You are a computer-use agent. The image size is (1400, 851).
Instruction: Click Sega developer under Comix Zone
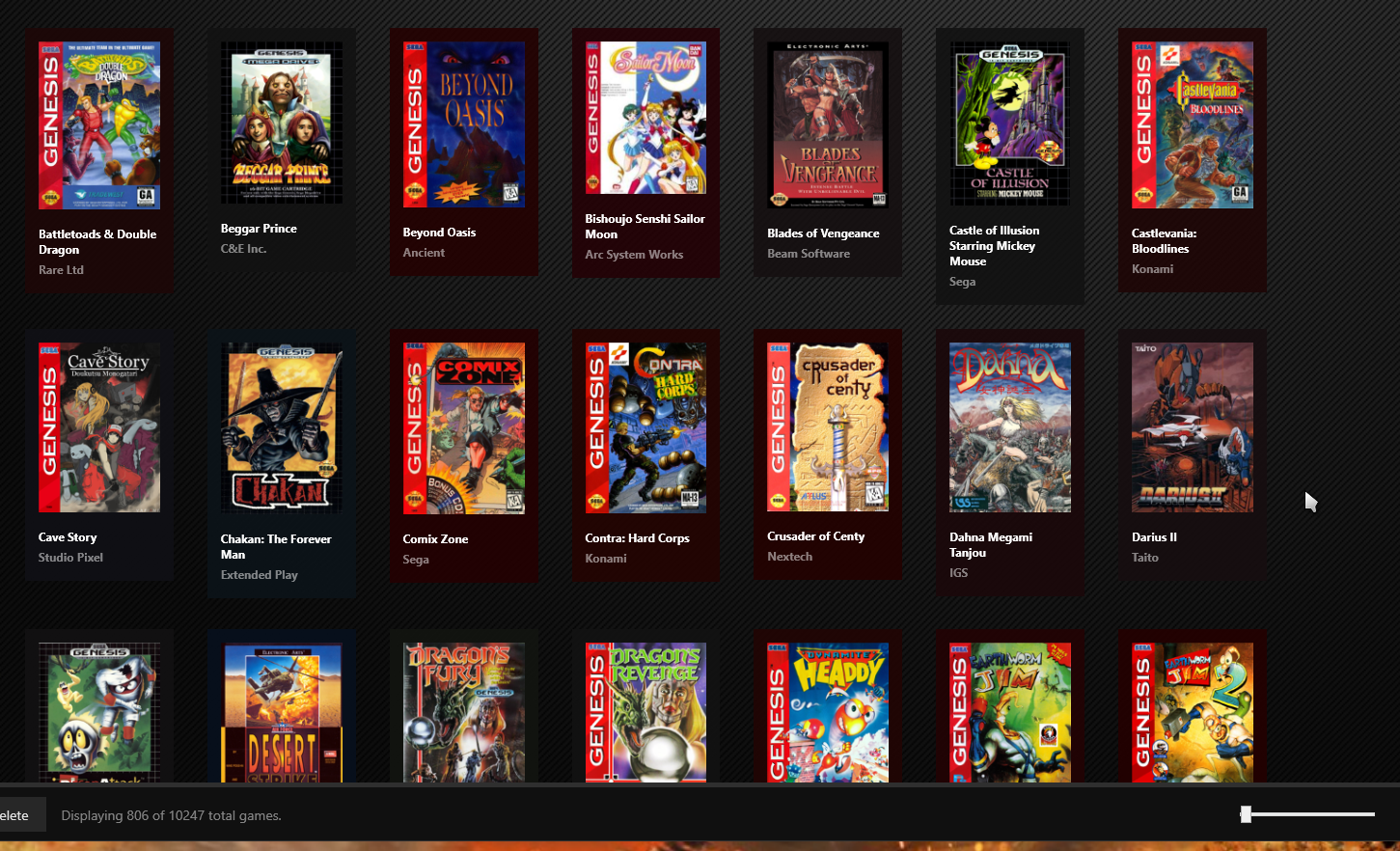tap(416, 560)
